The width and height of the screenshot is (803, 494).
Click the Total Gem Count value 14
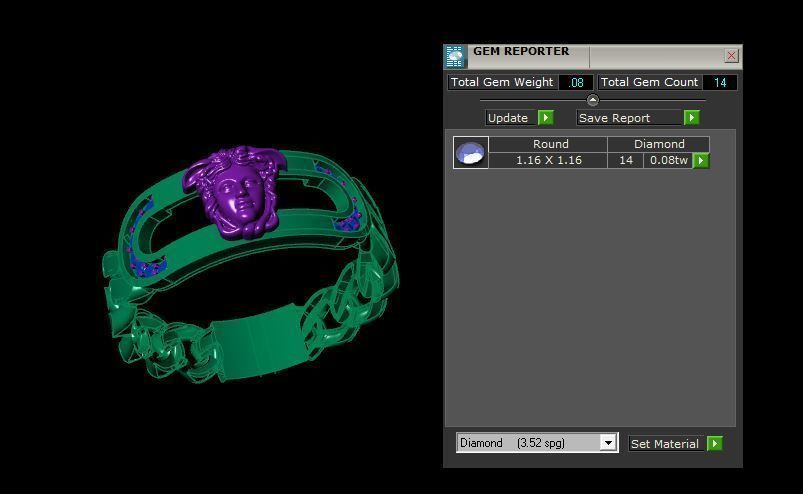click(720, 82)
